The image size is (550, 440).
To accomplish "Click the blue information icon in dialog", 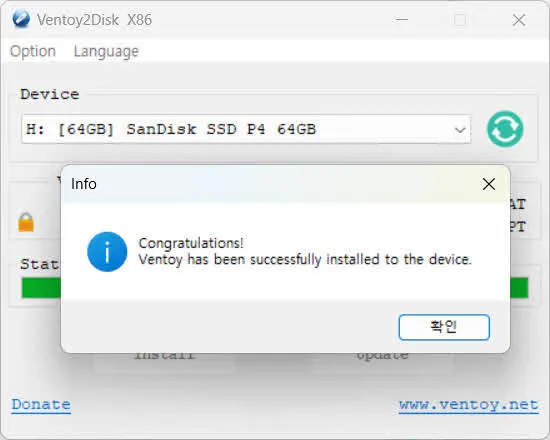I will coord(107,252).
